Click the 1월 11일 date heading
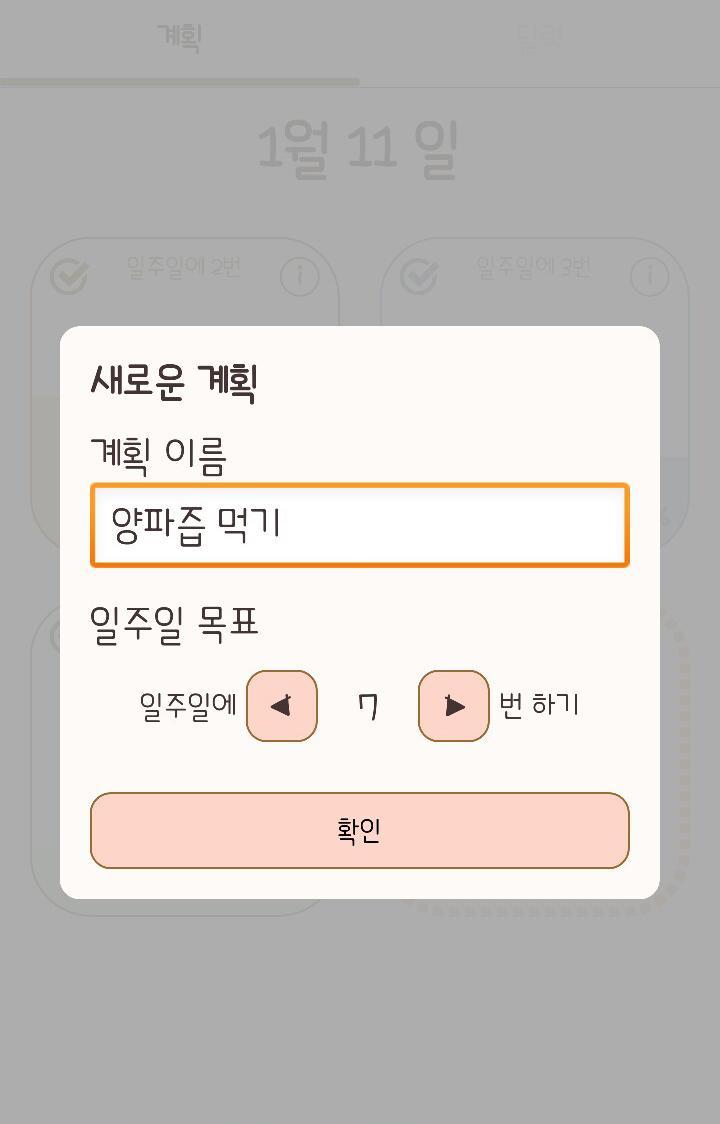This screenshot has height=1124, width=720. click(358, 150)
